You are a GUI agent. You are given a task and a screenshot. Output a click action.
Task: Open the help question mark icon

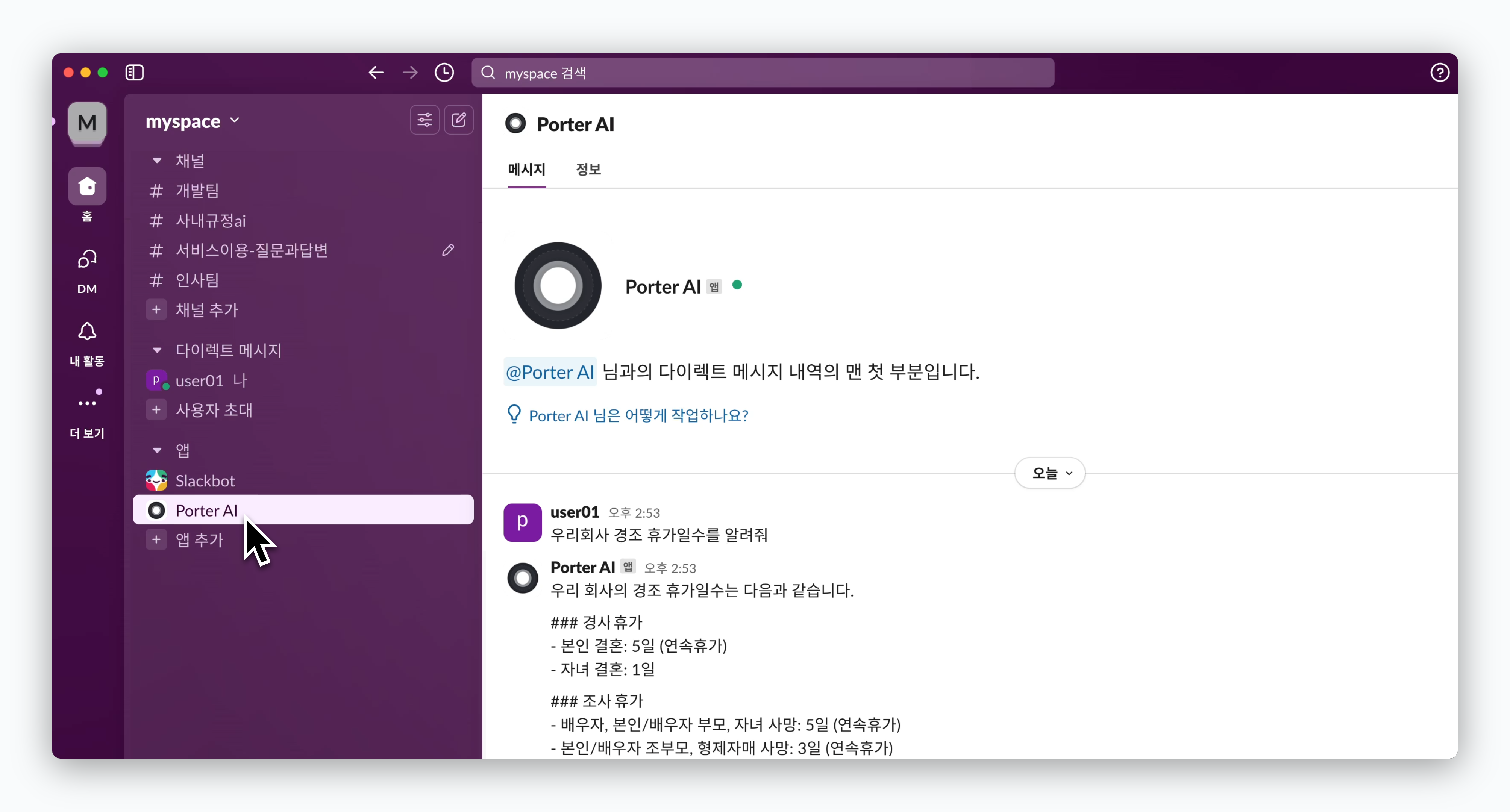click(1440, 73)
